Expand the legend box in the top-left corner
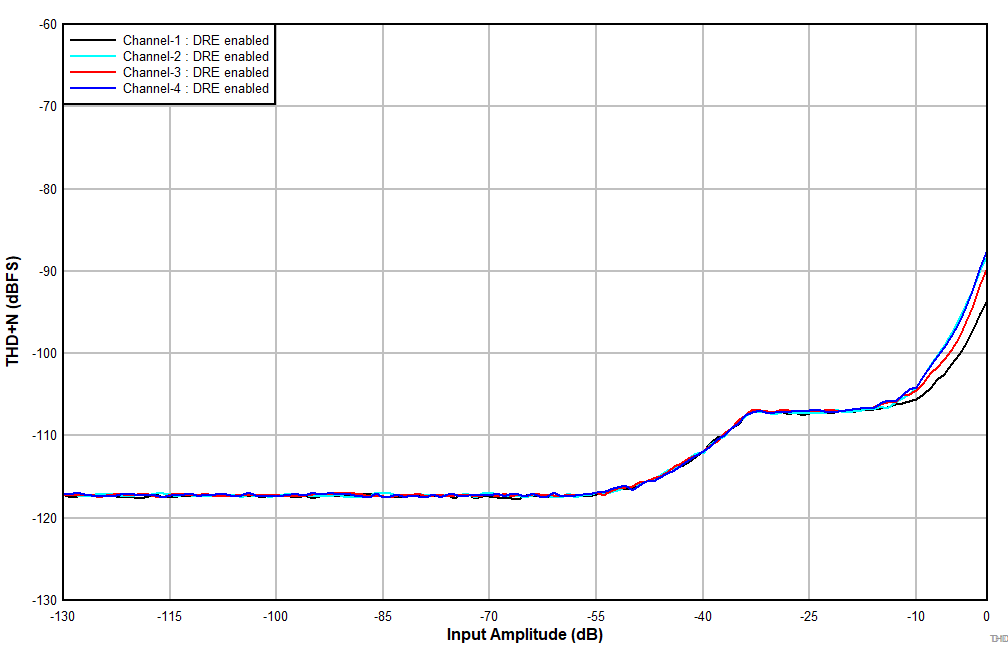Image resolution: width=1008 pixels, height=652 pixels. (x=170, y=64)
